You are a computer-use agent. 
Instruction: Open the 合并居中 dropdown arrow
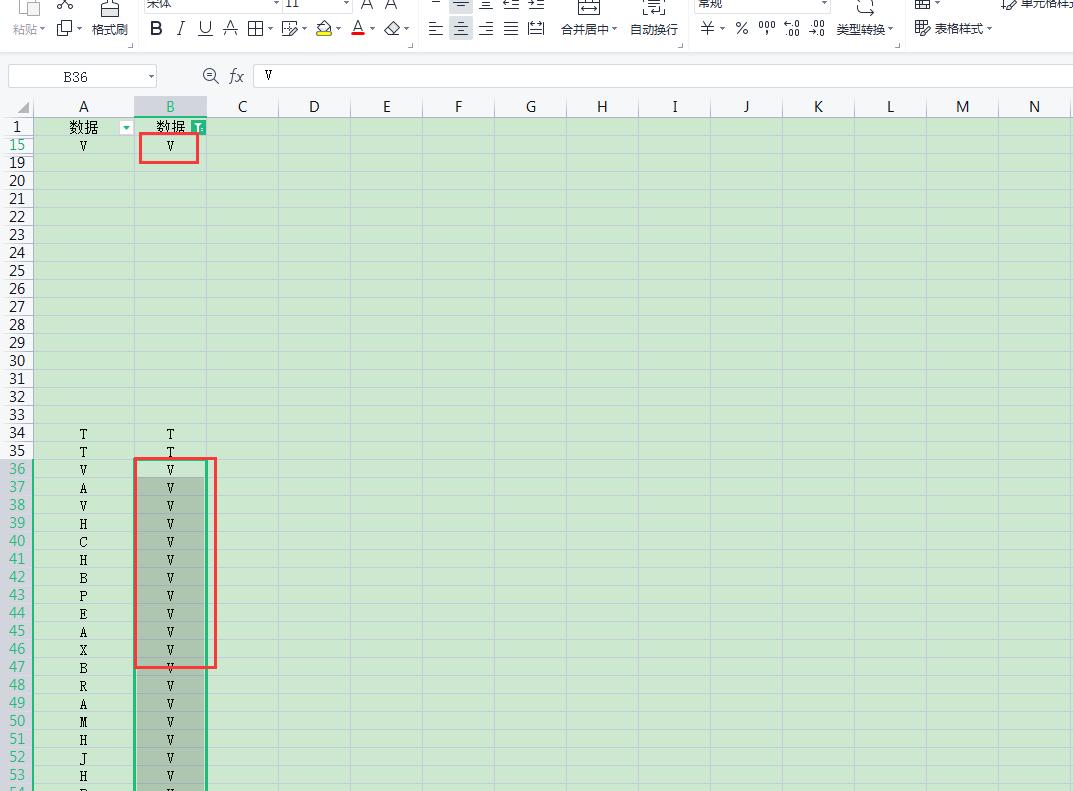click(x=614, y=29)
